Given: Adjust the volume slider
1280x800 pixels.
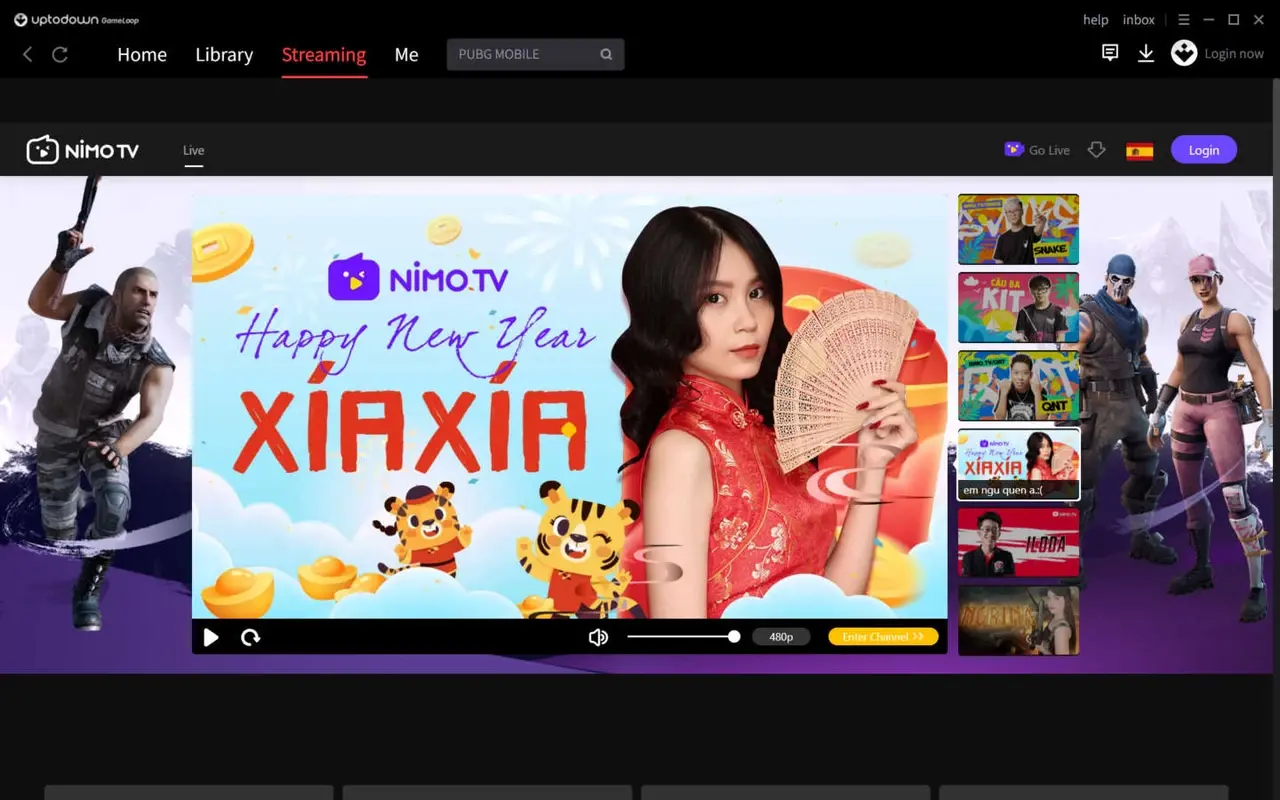Looking at the screenshot, I should pyautogui.click(x=683, y=636).
